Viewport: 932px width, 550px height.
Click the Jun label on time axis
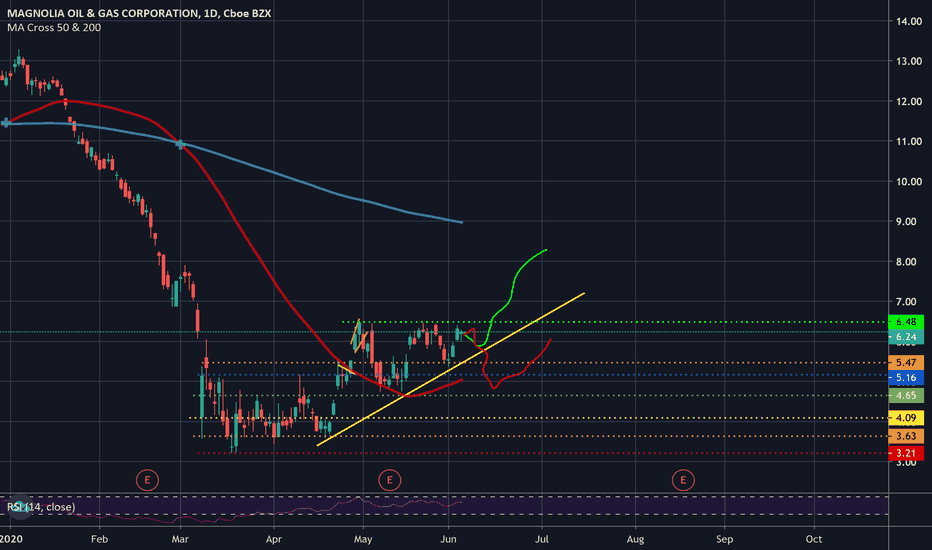[x=448, y=539]
